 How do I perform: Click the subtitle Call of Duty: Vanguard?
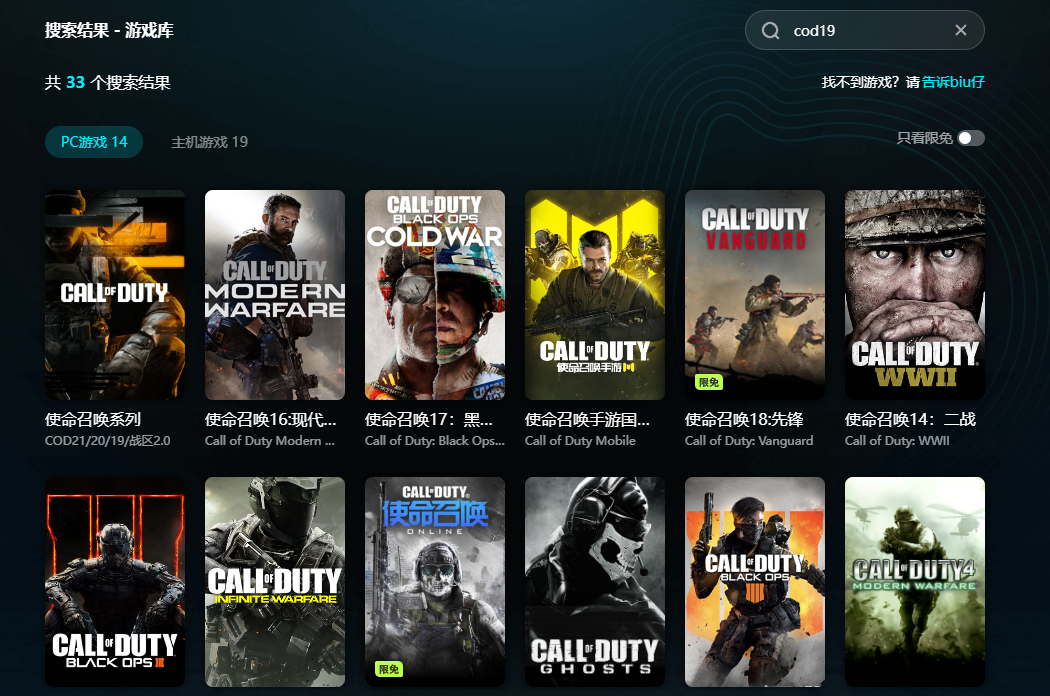(749, 441)
